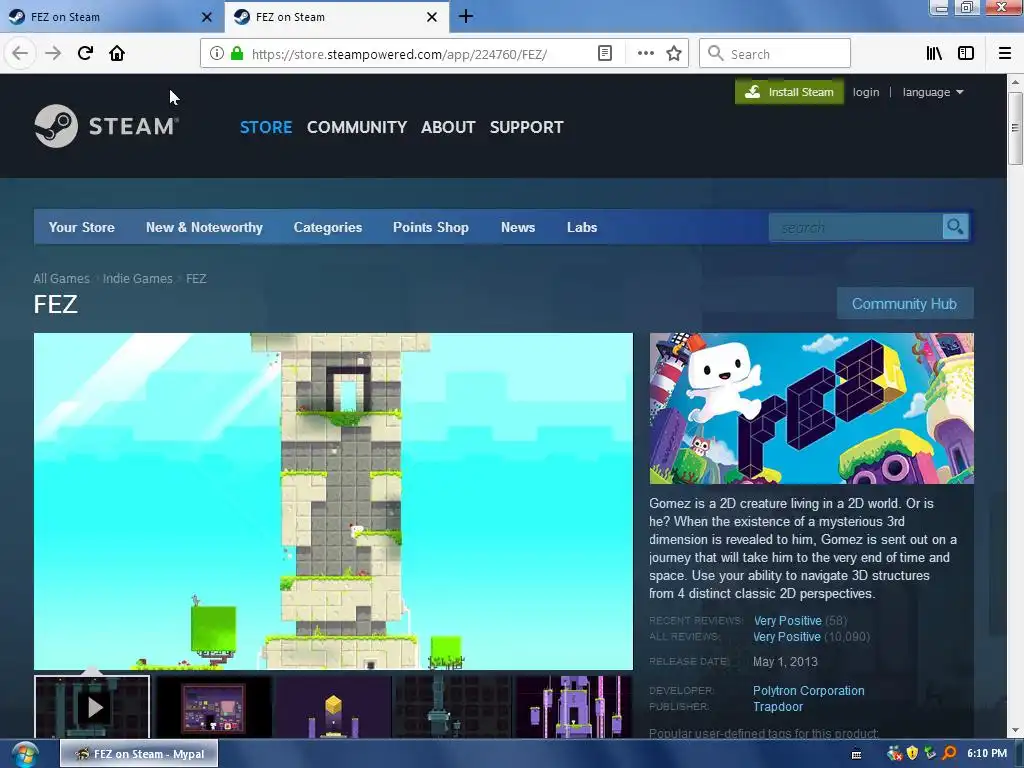Select the fourth dark grid screenshot thumbnail
Screen dimensions: 1024x768
tap(454, 707)
